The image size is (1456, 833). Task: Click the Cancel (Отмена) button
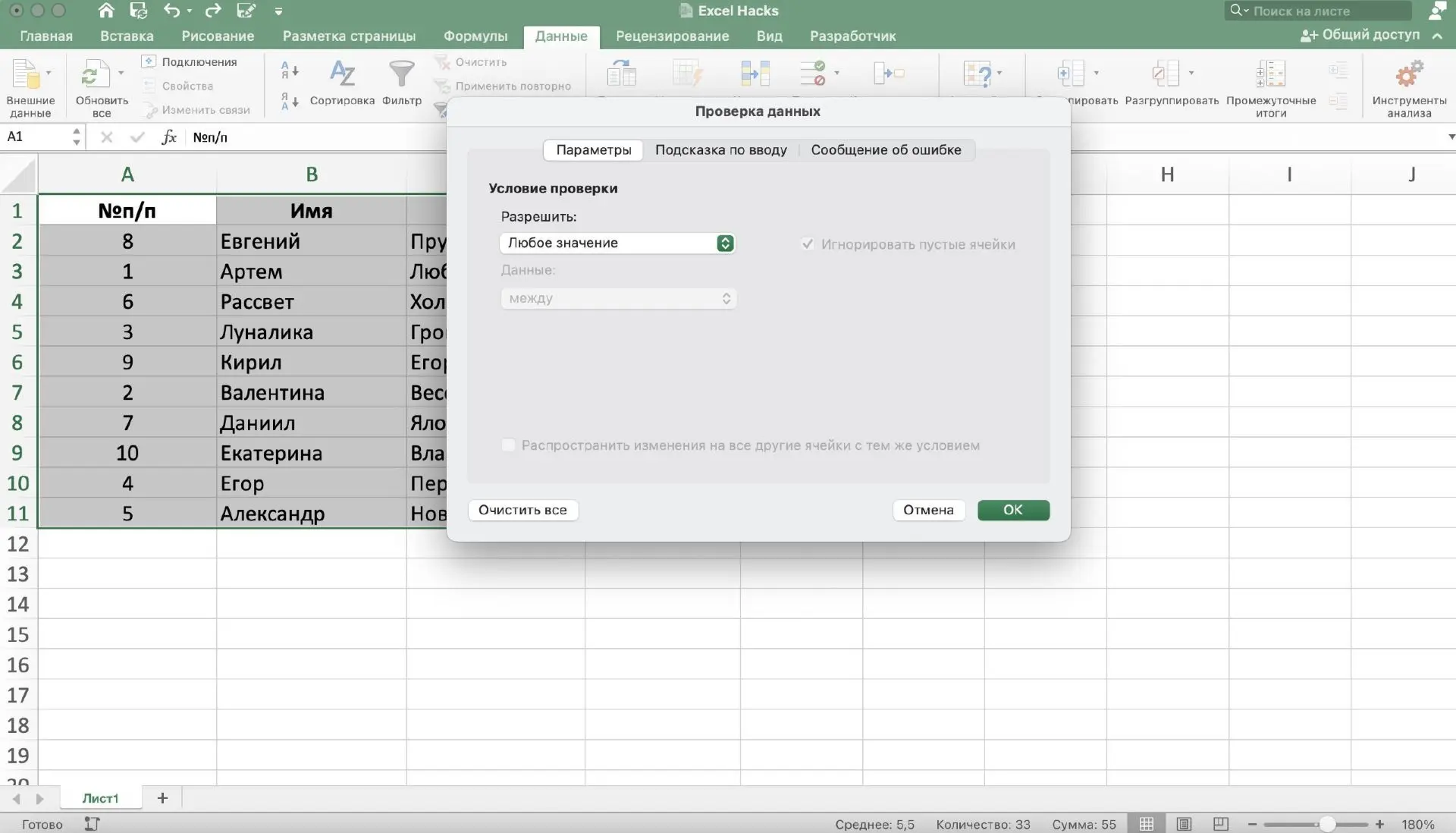pos(928,510)
